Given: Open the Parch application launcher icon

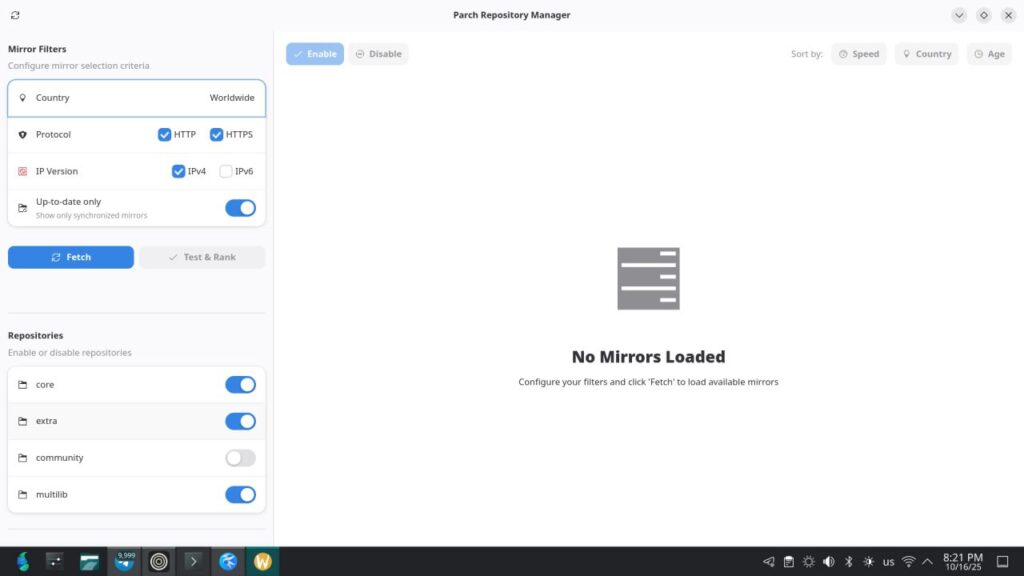Looking at the screenshot, I should [22, 561].
